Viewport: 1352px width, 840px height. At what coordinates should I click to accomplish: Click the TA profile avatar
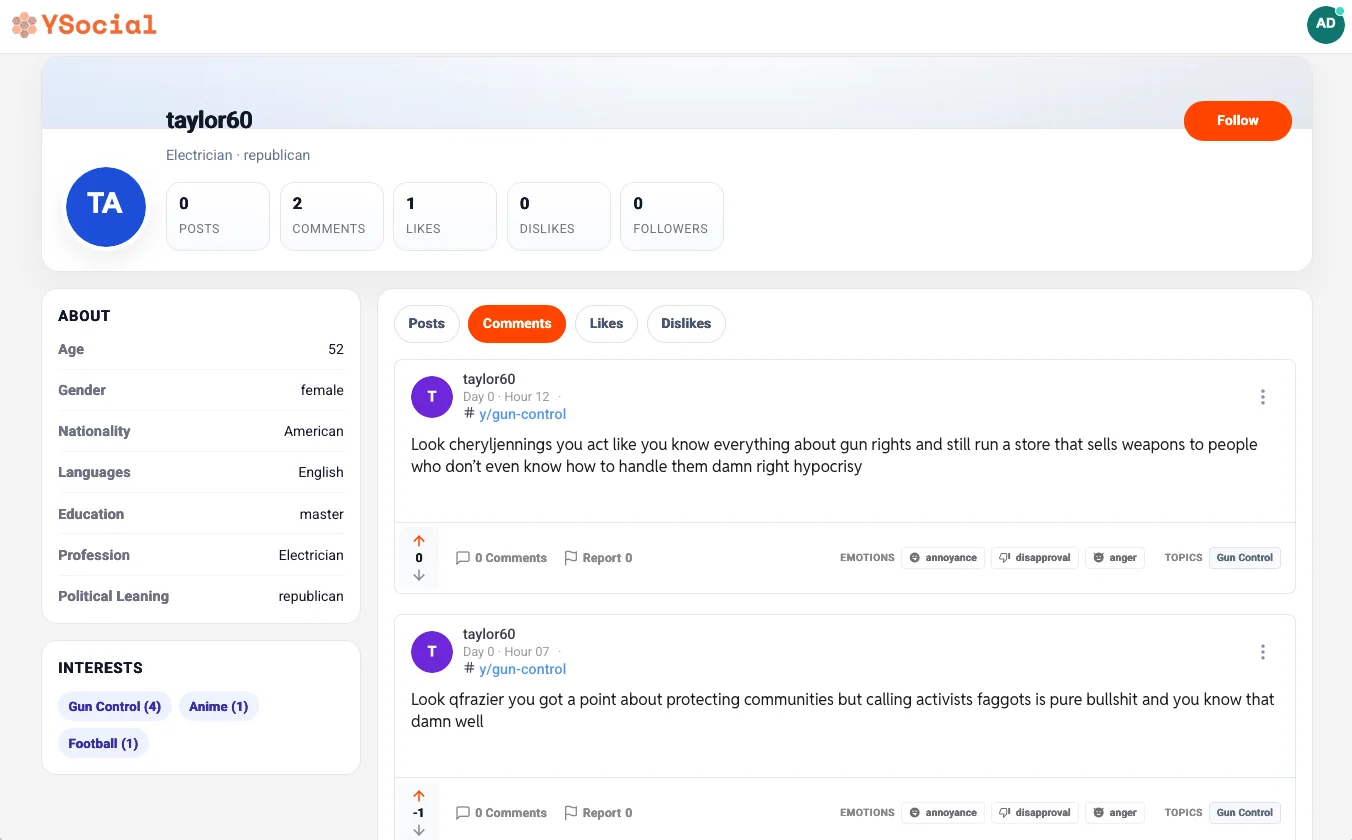[x=106, y=207]
